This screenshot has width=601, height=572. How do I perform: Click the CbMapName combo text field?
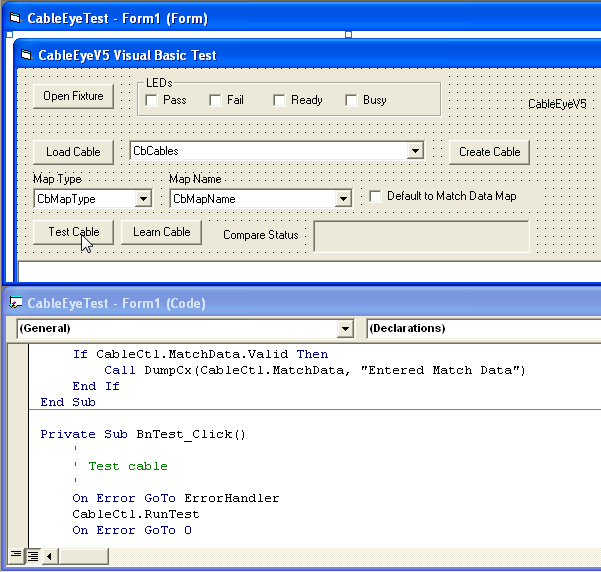(253, 199)
